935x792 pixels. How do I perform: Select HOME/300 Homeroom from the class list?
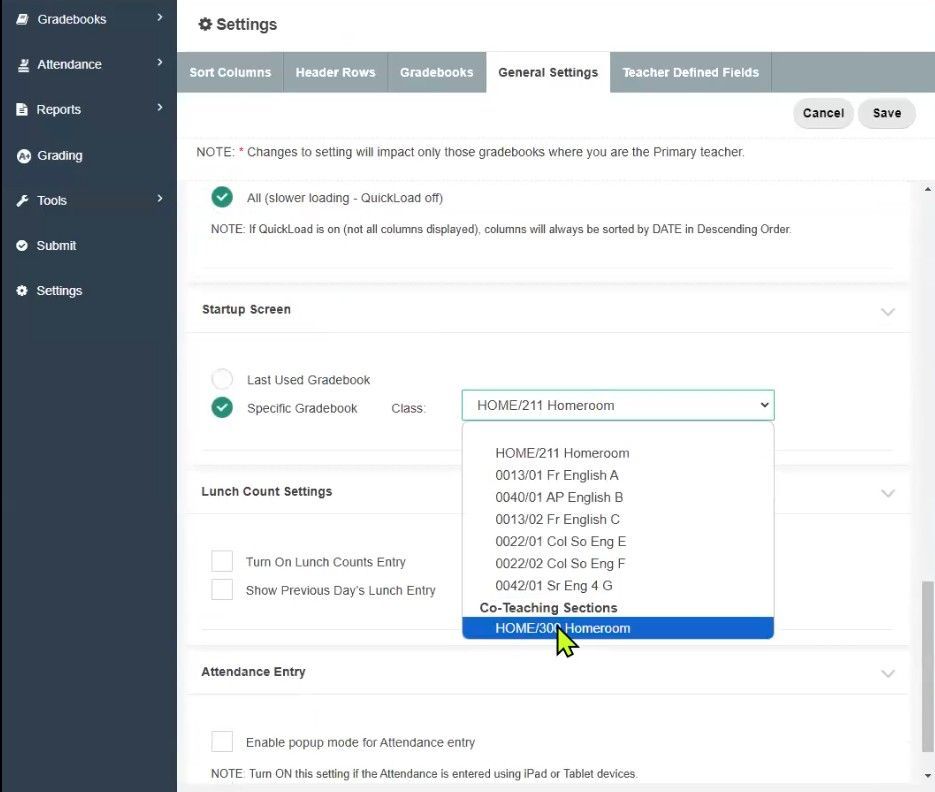click(x=562, y=628)
